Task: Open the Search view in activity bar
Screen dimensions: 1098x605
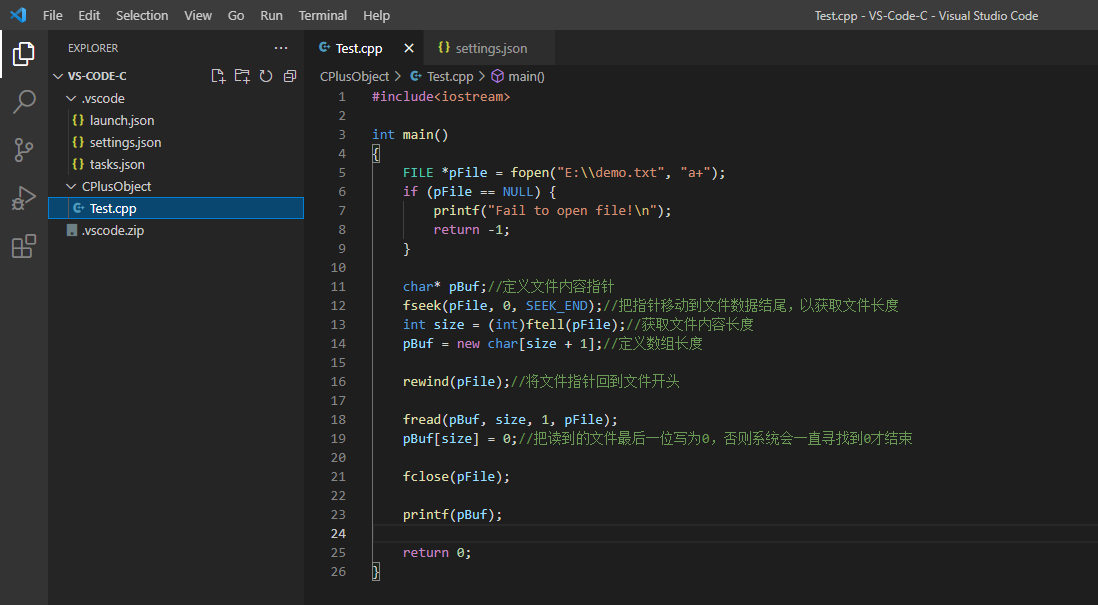Action: pyautogui.click(x=24, y=102)
